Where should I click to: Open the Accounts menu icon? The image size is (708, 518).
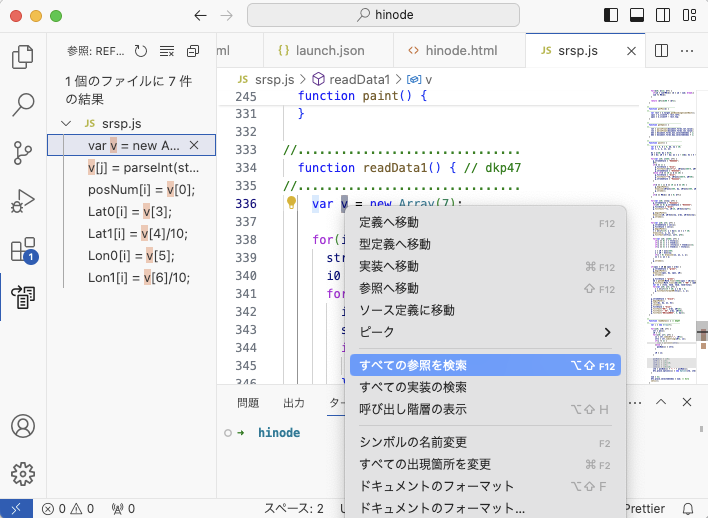click(23, 426)
